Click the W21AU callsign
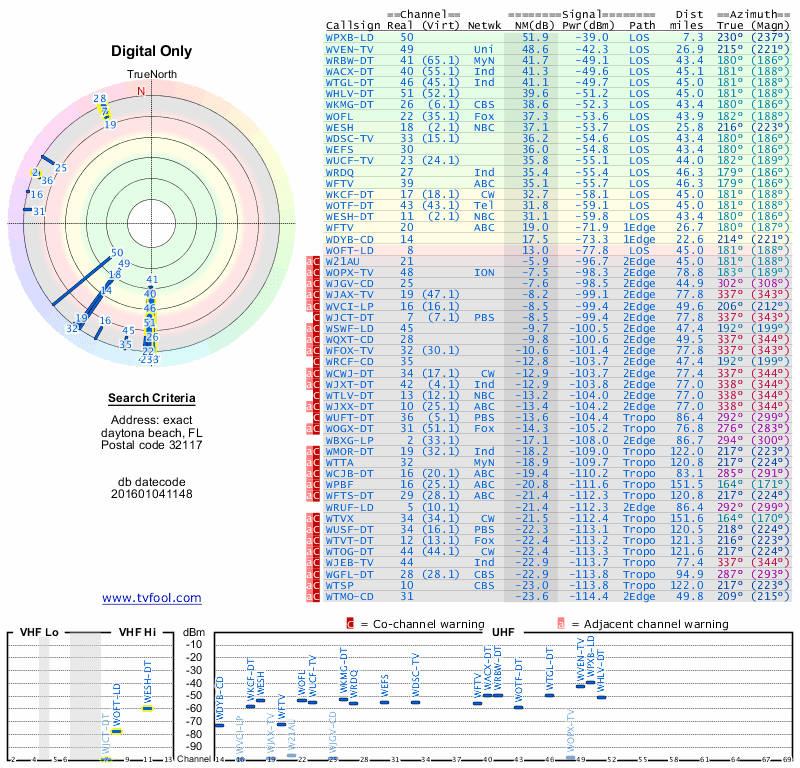Image resolution: width=800 pixels, height=768 pixels. click(x=341, y=261)
